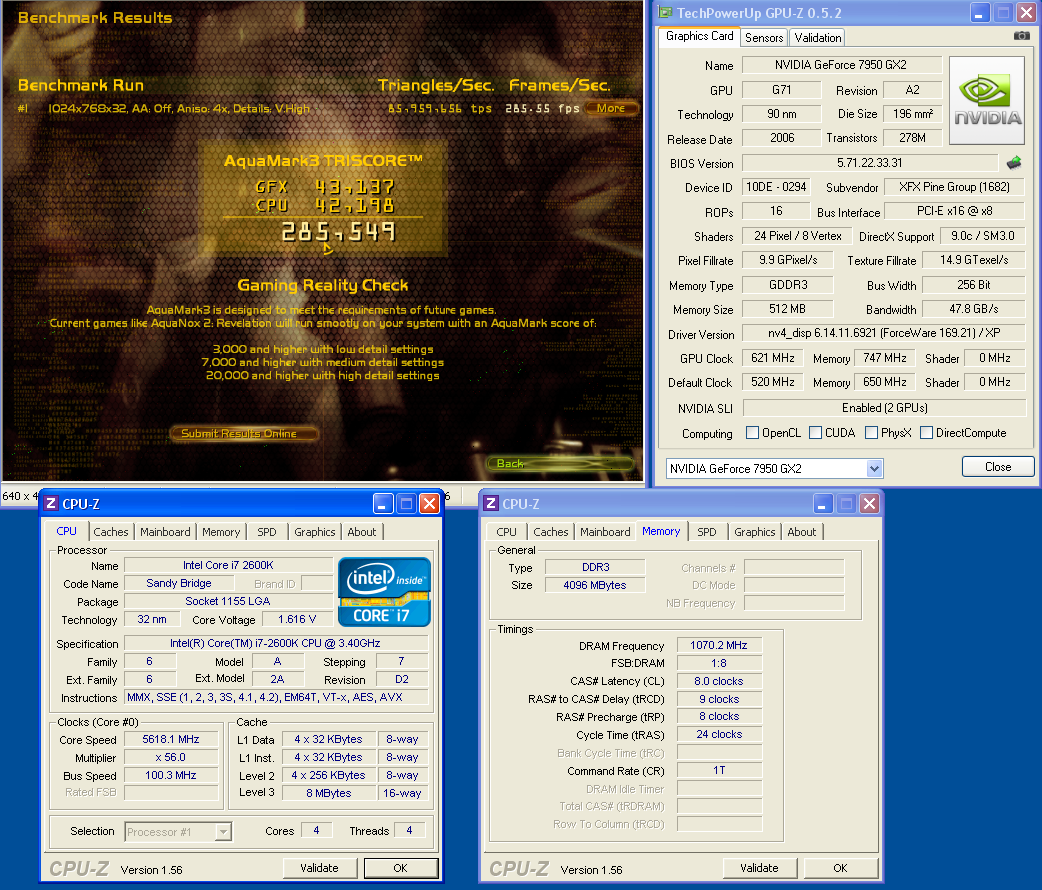This screenshot has width=1042, height=890.
Task: Open the Validation tab in GPU-Z
Action: pos(817,38)
